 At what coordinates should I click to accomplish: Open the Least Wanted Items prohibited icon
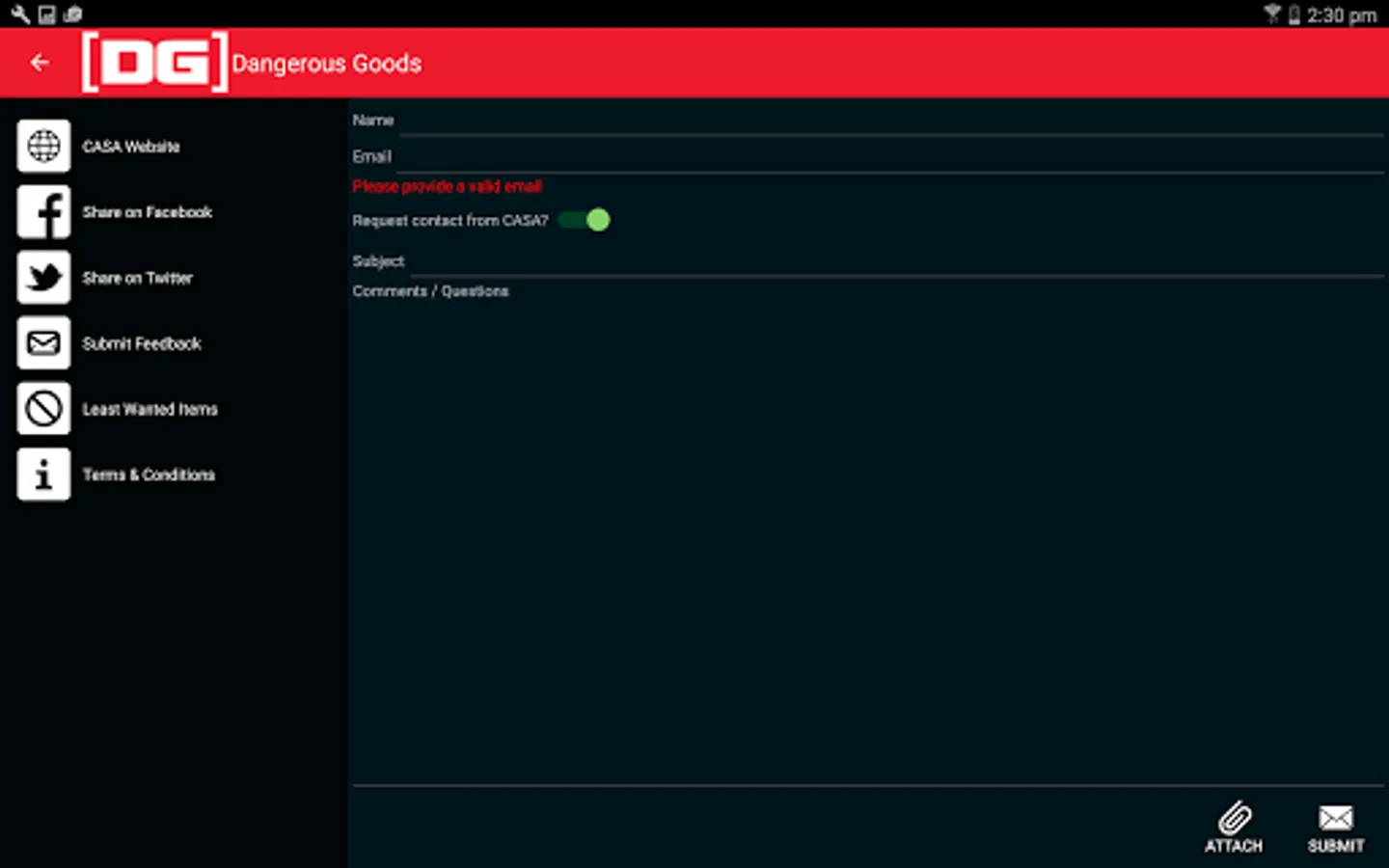(x=43, y=408)
